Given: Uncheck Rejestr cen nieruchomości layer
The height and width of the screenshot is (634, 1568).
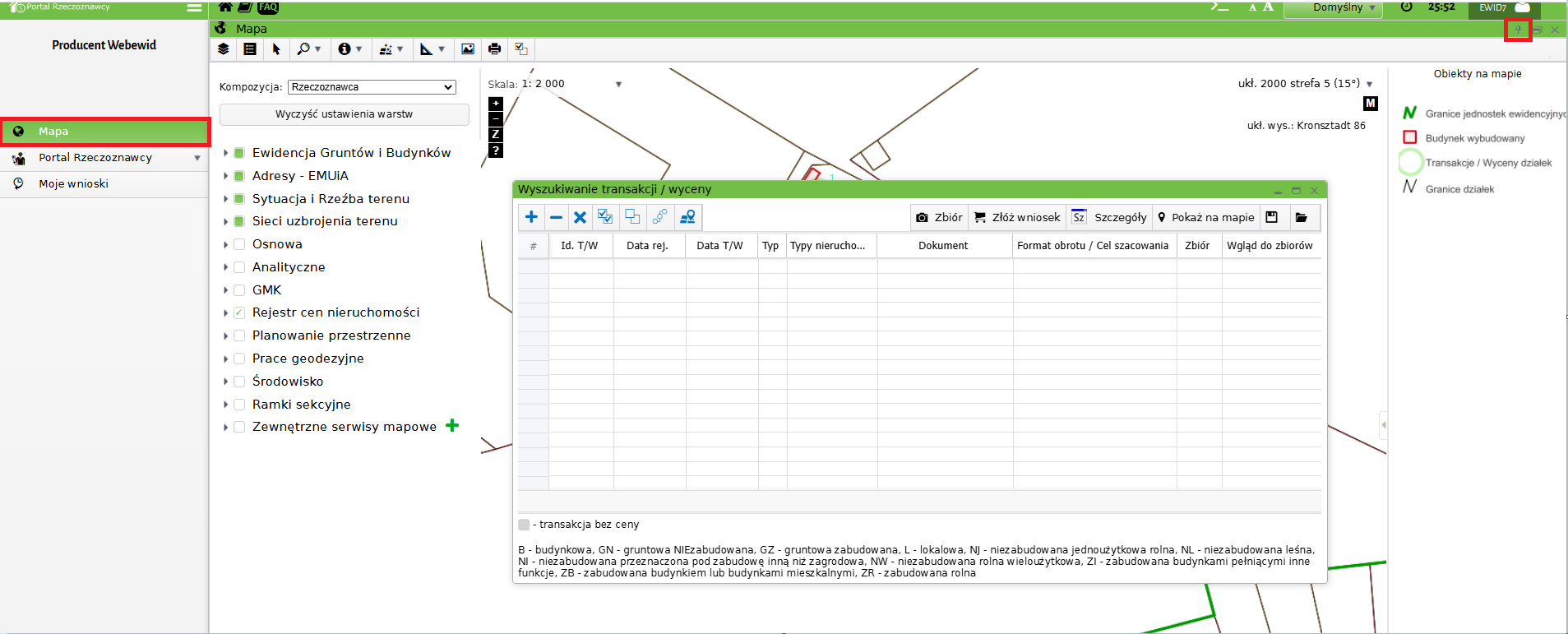Looking at the screenshot, I should (239, 312).
